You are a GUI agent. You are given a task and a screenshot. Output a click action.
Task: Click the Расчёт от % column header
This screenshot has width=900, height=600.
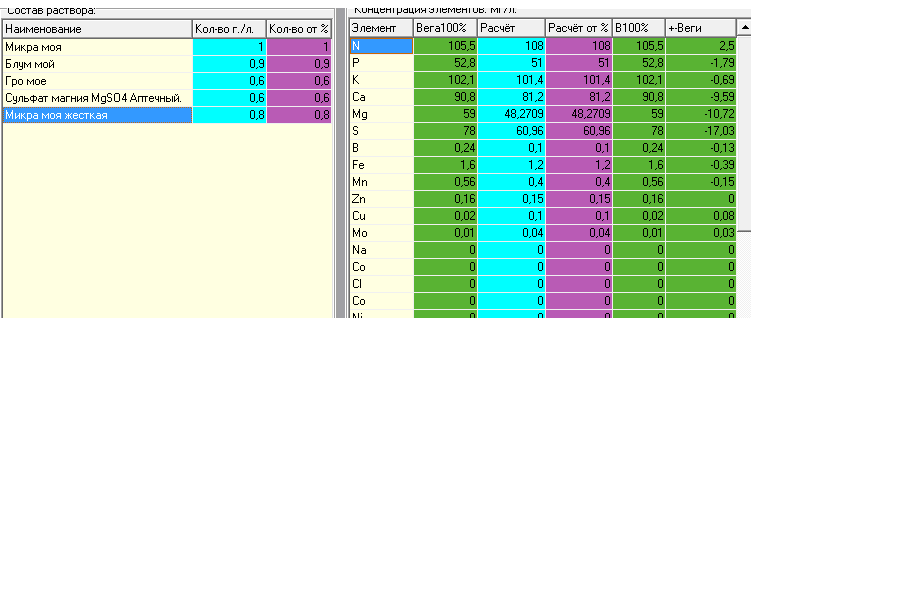[x=579, y=28]
